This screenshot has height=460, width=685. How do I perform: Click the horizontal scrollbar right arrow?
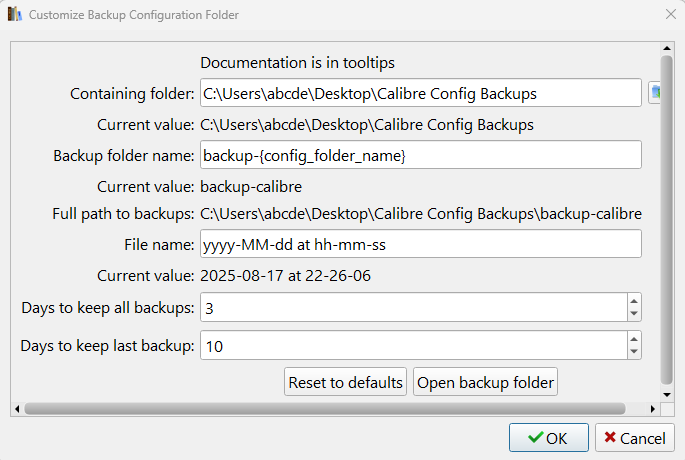pos(653,408)
